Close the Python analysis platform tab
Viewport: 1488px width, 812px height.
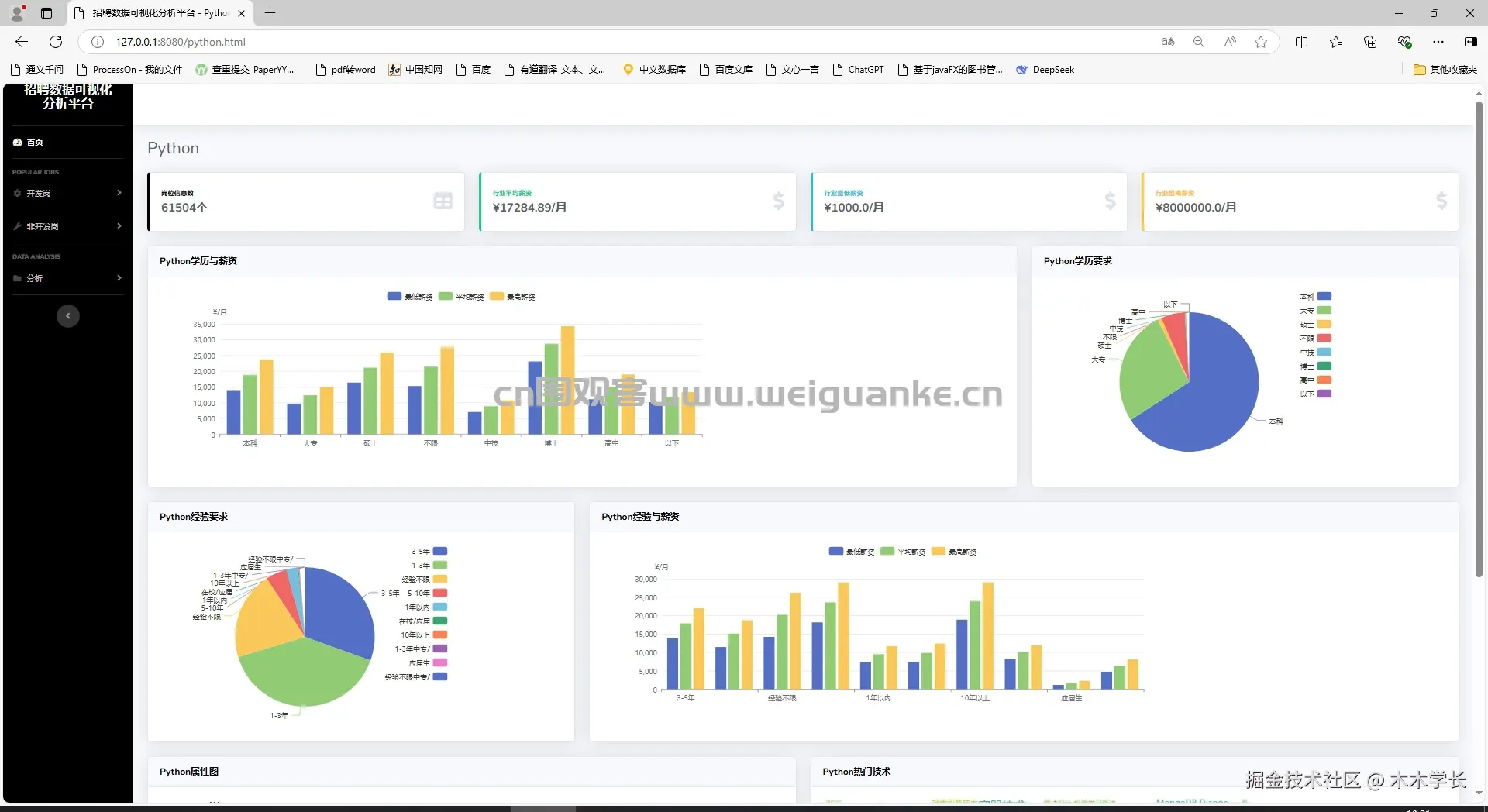(241, 13)
